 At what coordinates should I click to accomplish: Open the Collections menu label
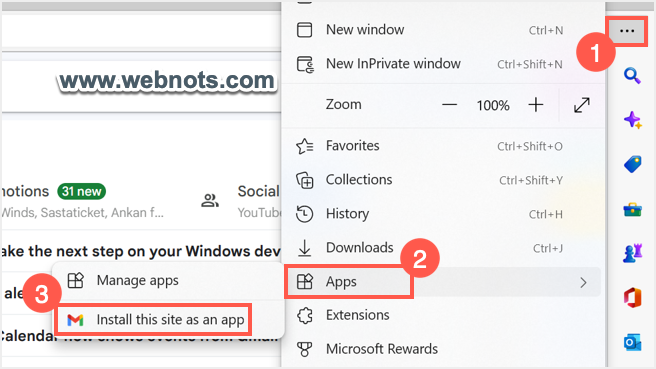359,179
